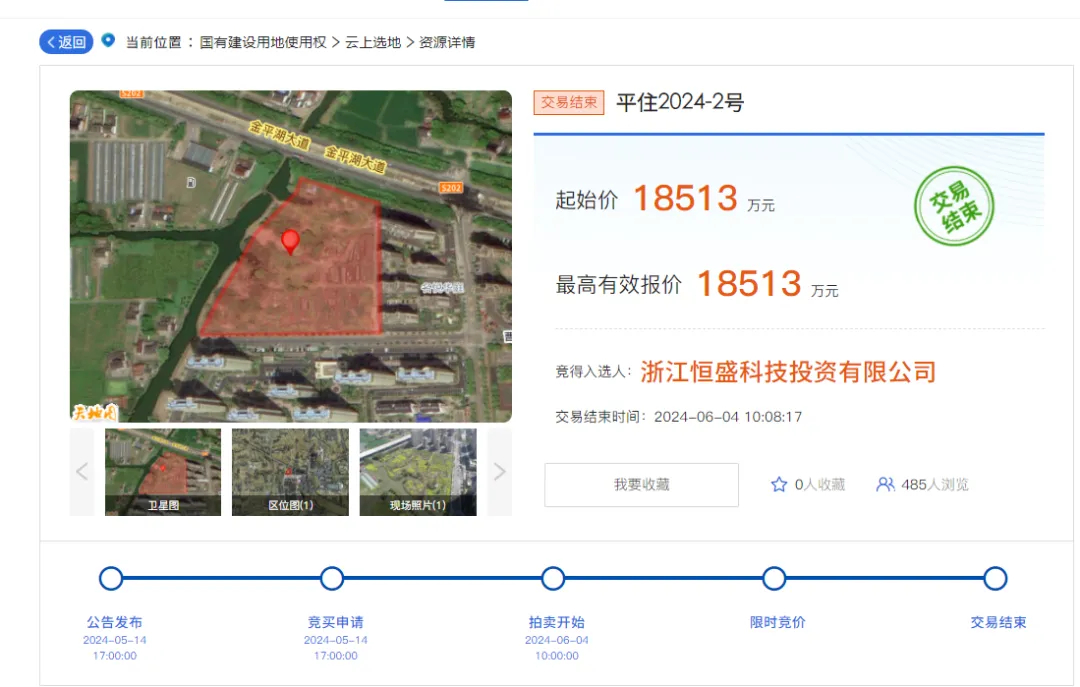1080x687 pixels.
Task: Click the 交易结束 timeline node
Action: (995, 578)
